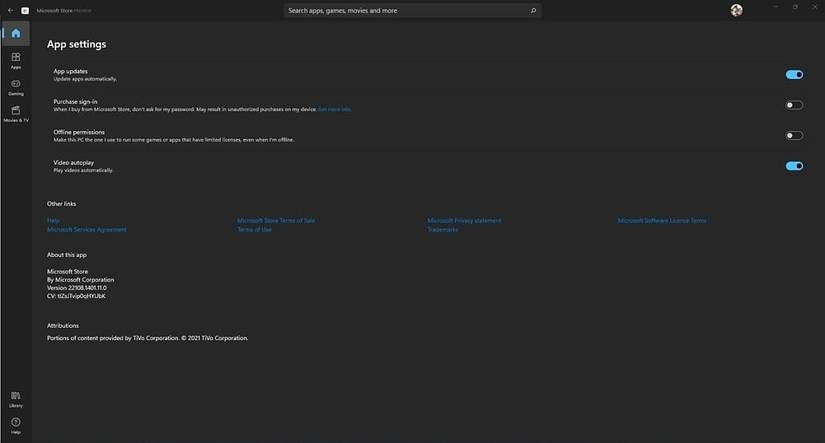825x443 pixels.
Task: Click 'Update apps automatically' description
Action: (x=85, y=79)
